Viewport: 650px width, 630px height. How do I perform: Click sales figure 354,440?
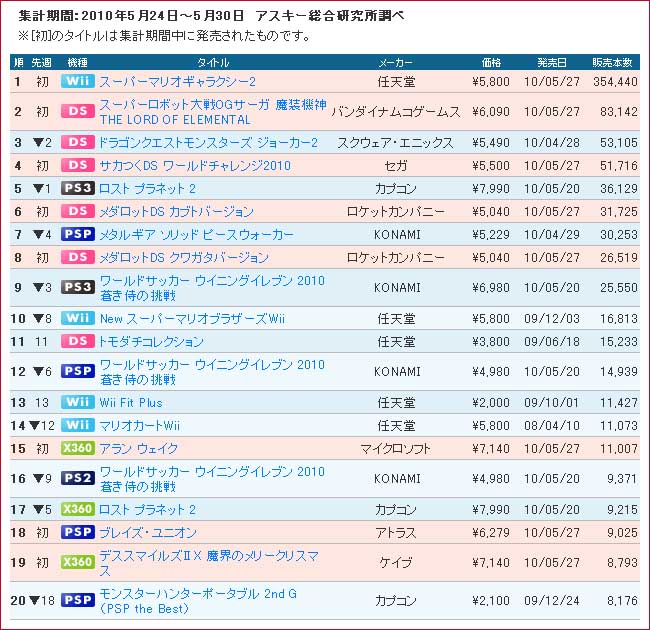pyautogui.click(x=615, y=81)
